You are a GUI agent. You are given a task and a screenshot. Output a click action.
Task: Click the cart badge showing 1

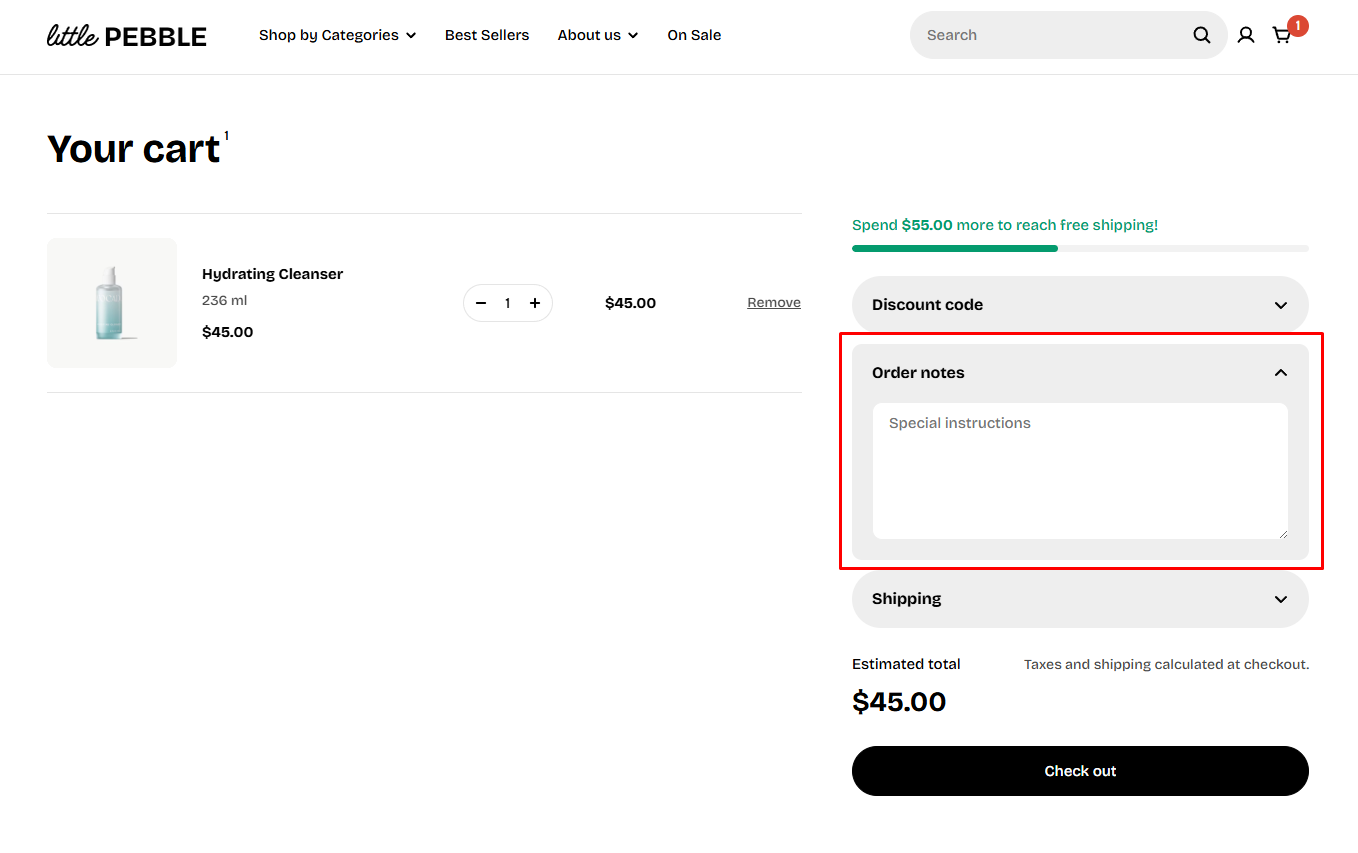pyautogui.click(x=1298, y=26)
